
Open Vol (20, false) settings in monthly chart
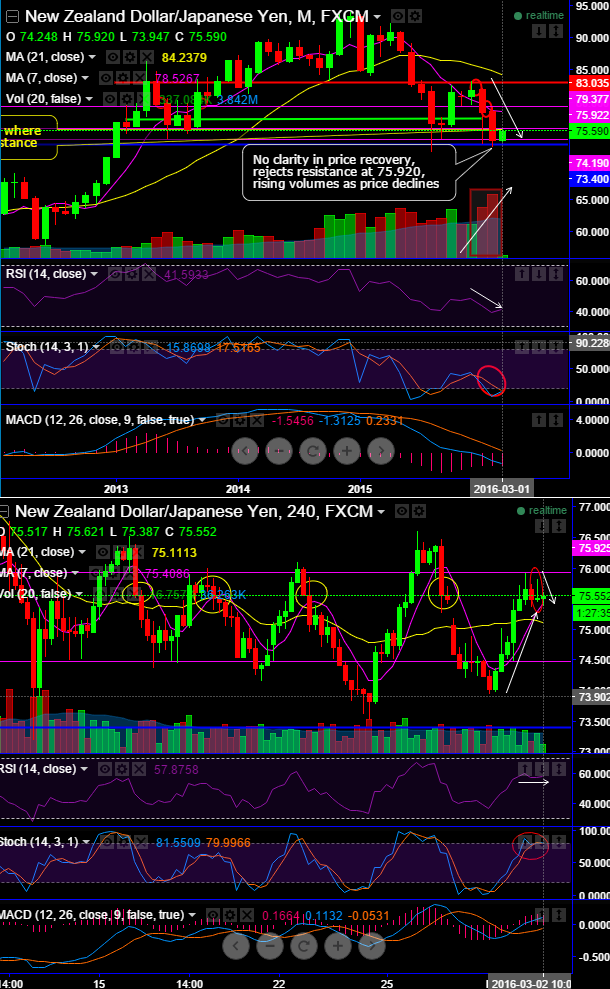click(127, 99)
